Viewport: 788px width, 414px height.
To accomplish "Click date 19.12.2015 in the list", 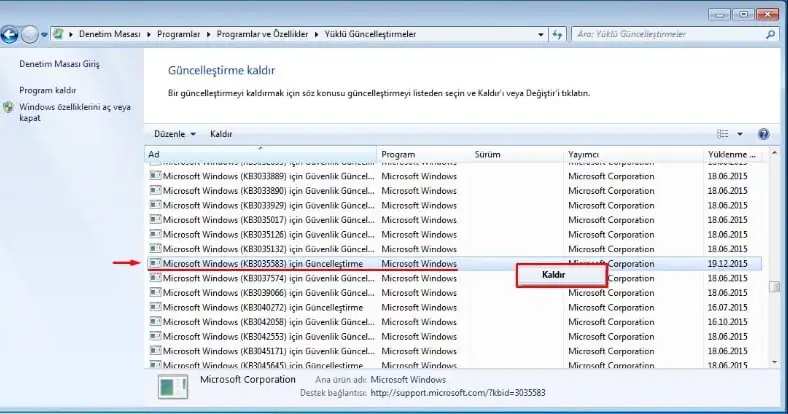I will tap(727, 264).
